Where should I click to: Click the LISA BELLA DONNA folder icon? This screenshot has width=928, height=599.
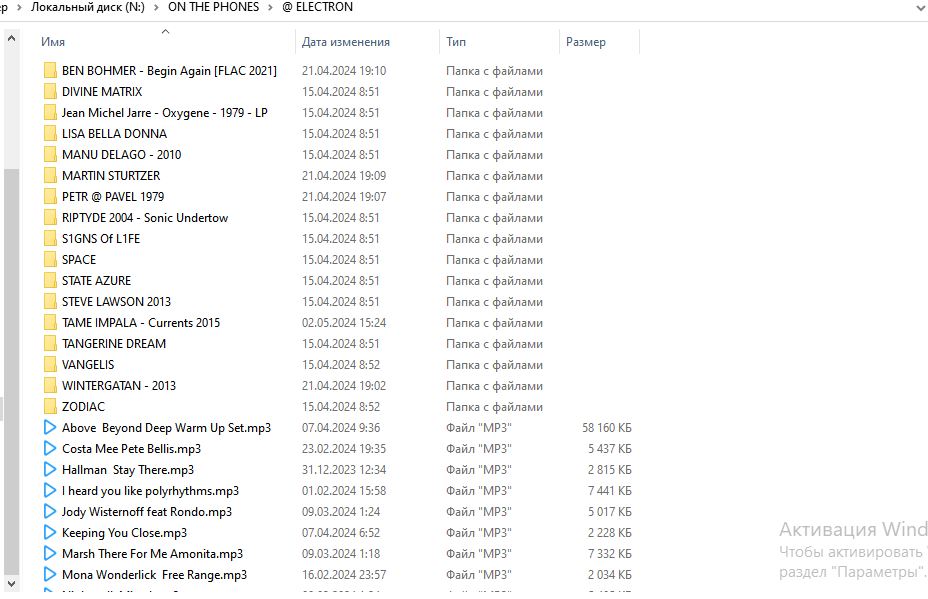click(50, 134)
